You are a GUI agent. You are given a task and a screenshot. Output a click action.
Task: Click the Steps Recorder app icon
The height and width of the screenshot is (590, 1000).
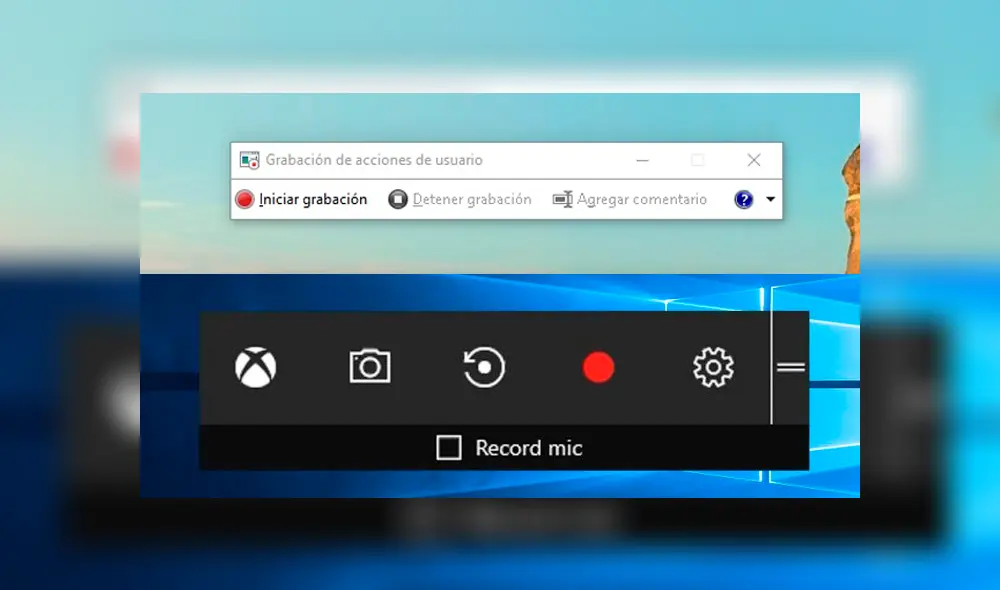coord(249,160)
